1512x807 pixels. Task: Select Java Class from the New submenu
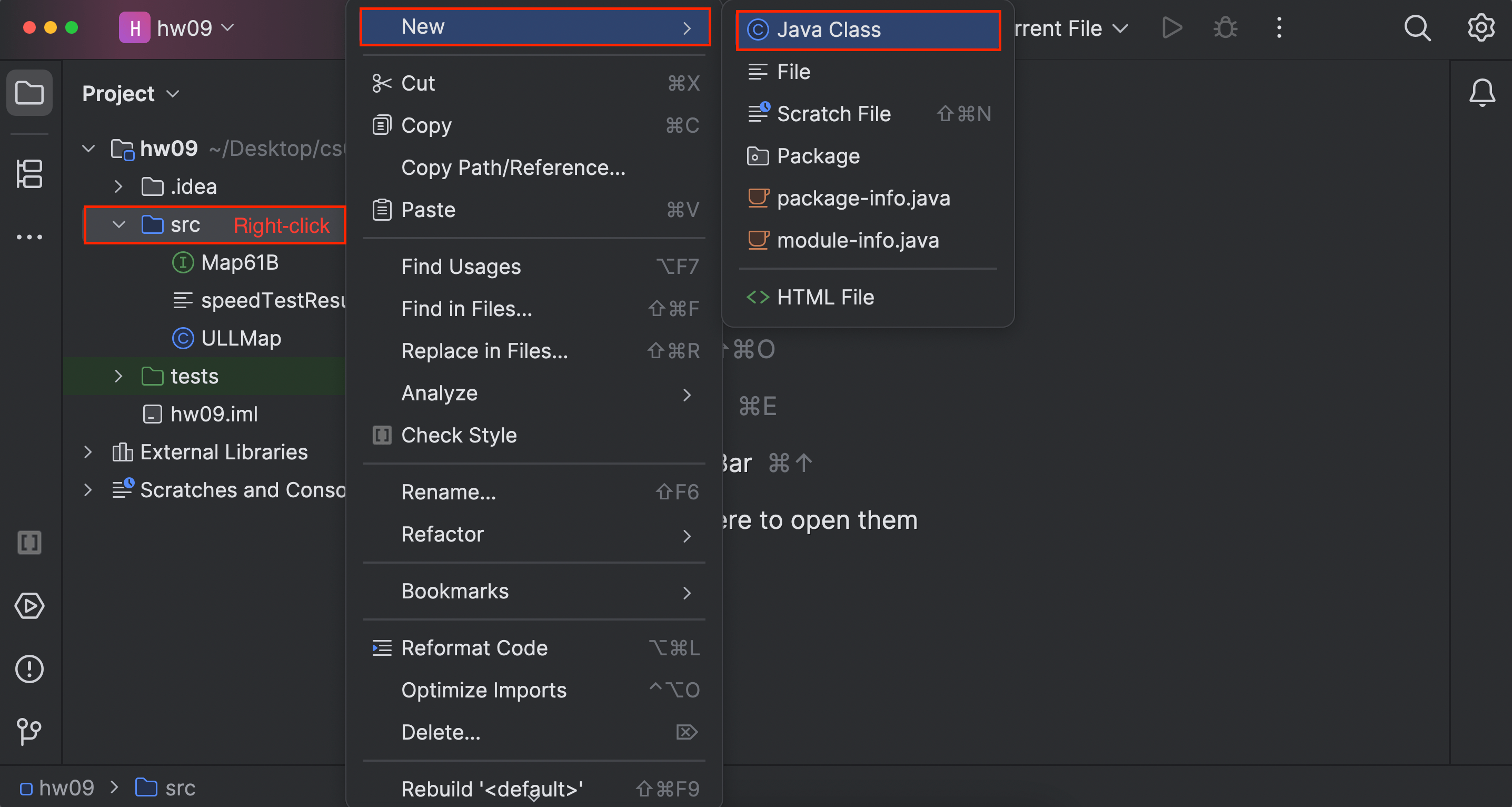tap(829, 29)
